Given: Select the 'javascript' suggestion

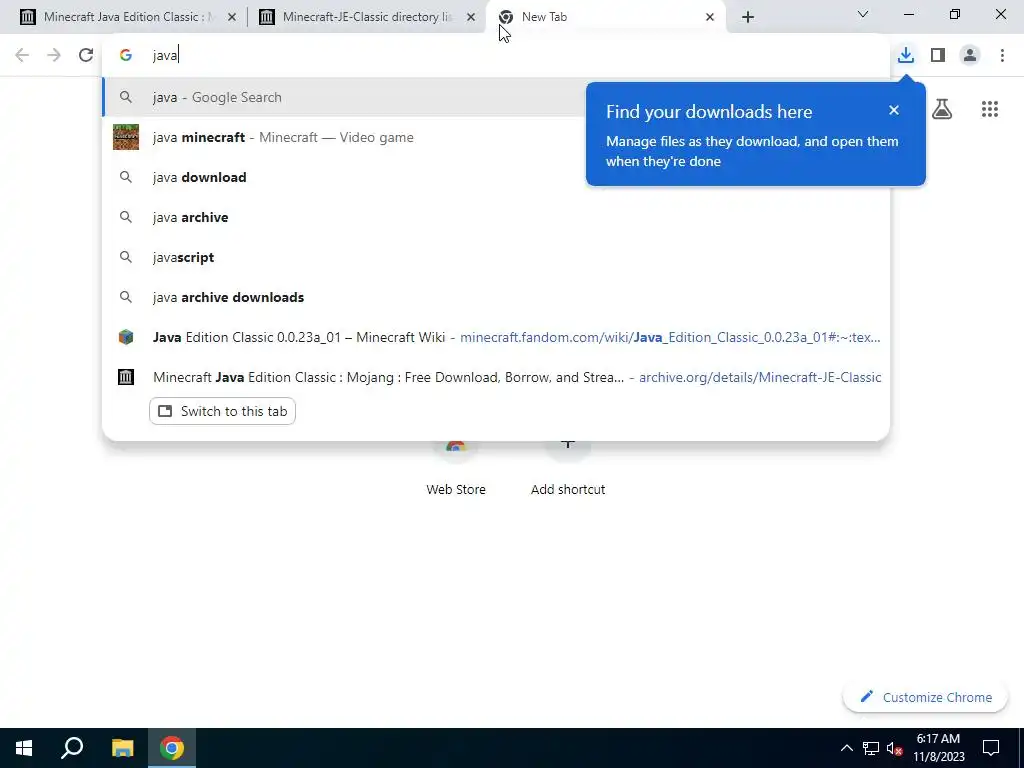Looking at the screenshot, I should coord(496,257).
